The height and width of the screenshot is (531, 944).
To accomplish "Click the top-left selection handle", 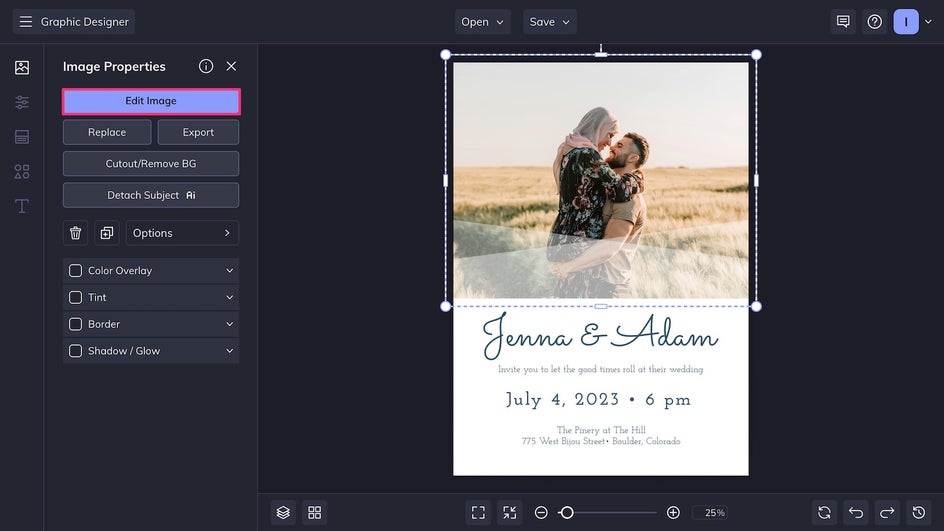I will 446,55.
